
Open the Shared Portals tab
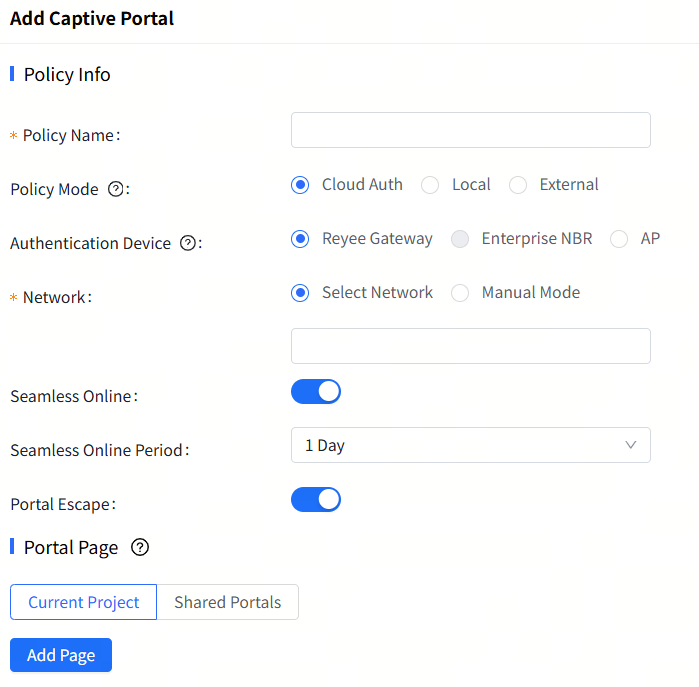[227, 602]
